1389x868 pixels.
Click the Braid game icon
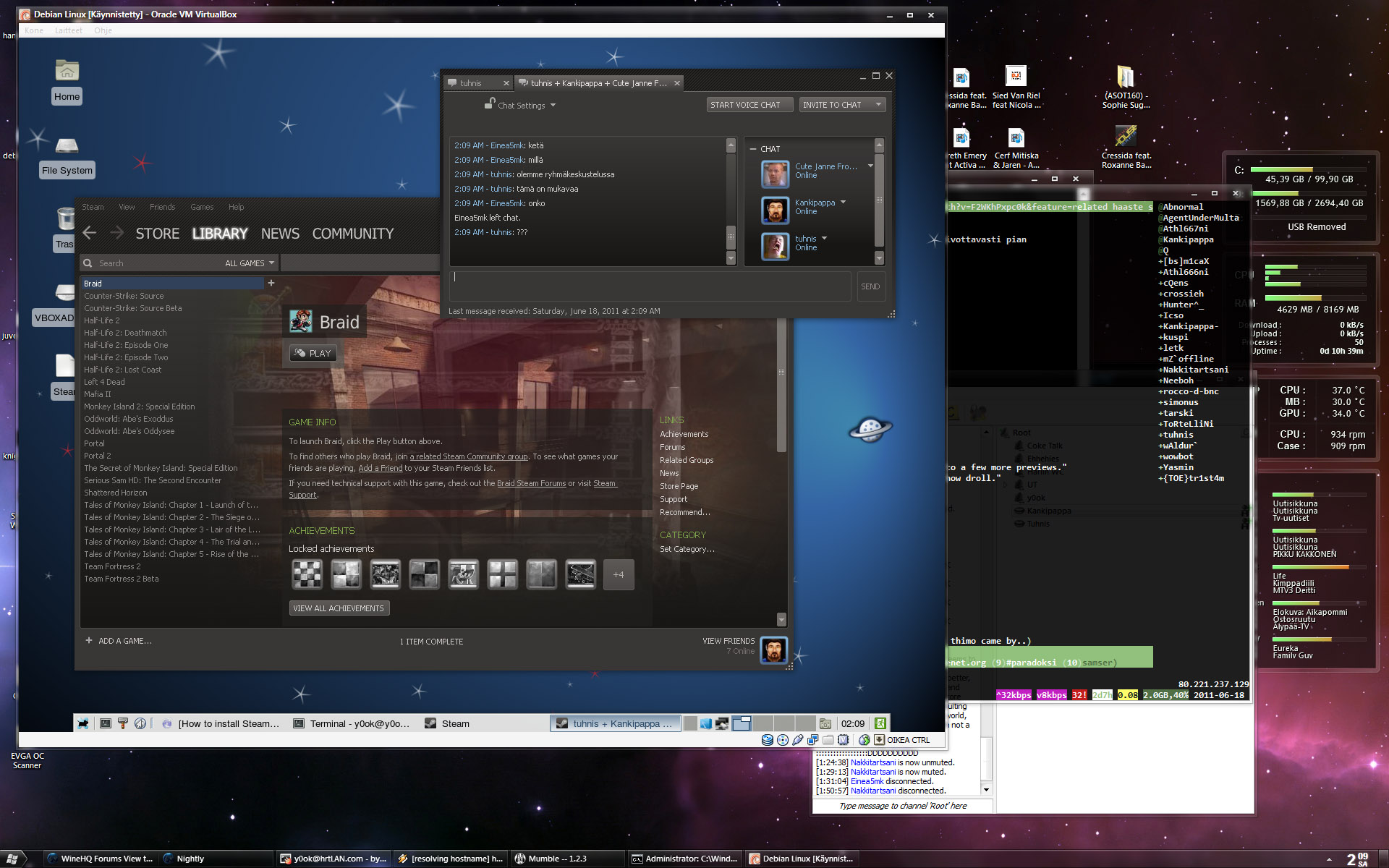tap(300, 321)
